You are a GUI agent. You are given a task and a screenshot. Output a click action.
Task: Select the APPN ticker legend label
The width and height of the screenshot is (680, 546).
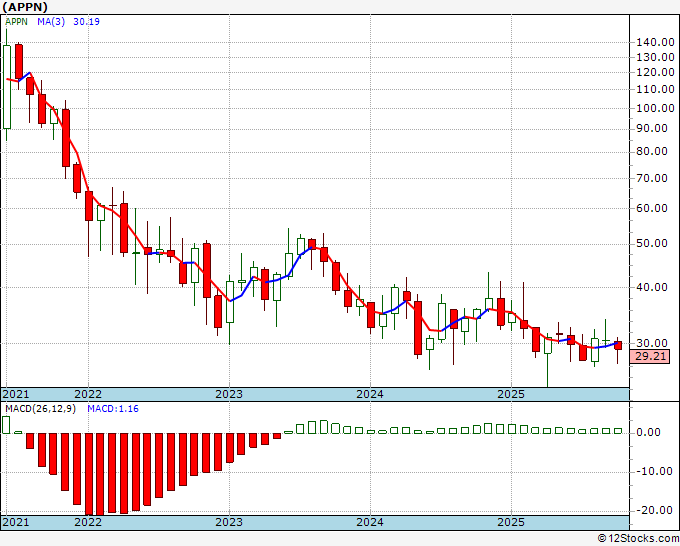click(16, 21)
